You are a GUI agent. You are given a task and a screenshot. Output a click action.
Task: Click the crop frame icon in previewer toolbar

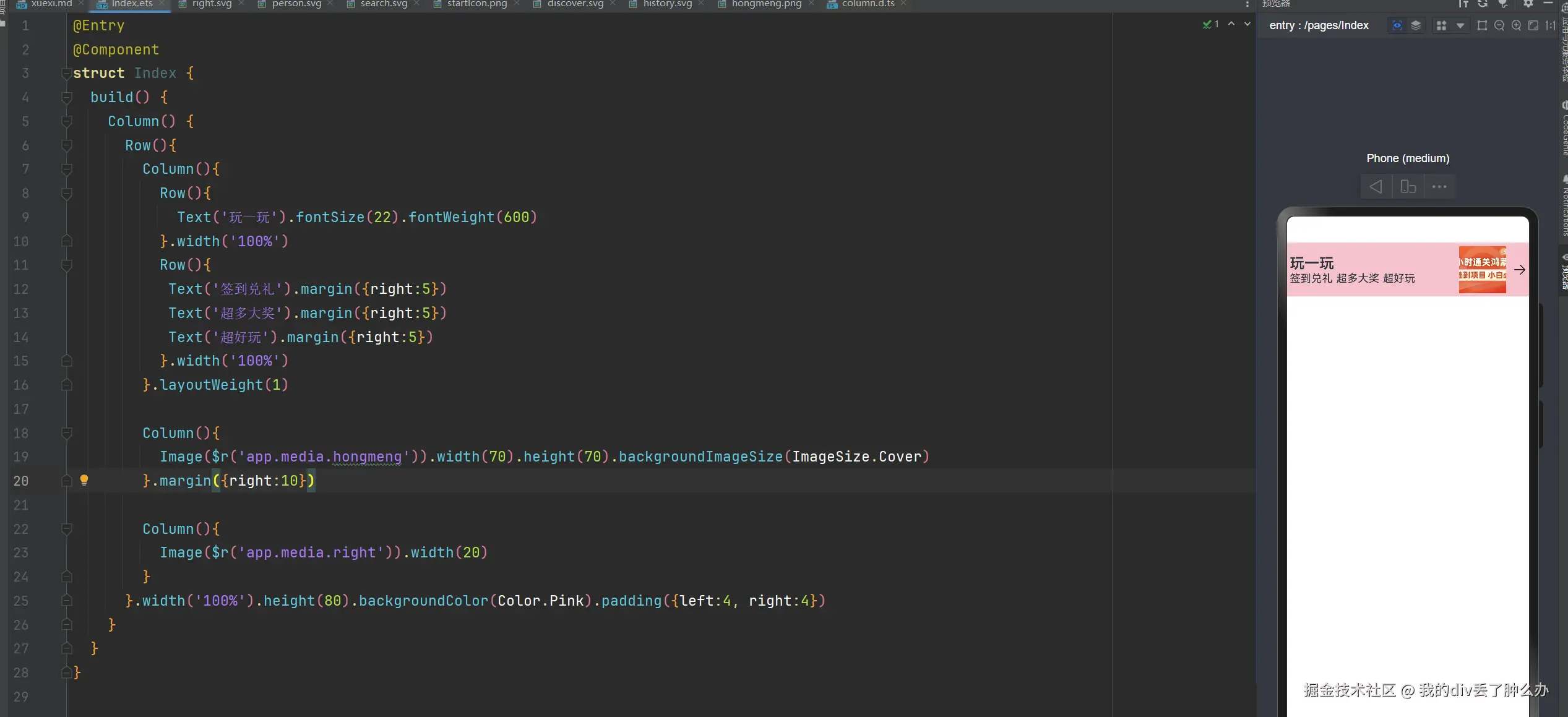point(1482,25)
